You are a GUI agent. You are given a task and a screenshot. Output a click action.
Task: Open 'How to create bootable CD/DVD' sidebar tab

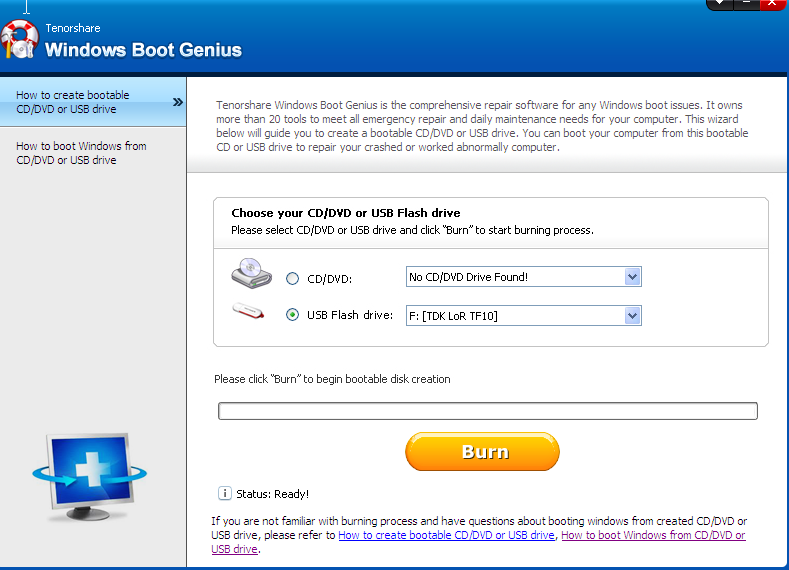(x=93, y=102)
